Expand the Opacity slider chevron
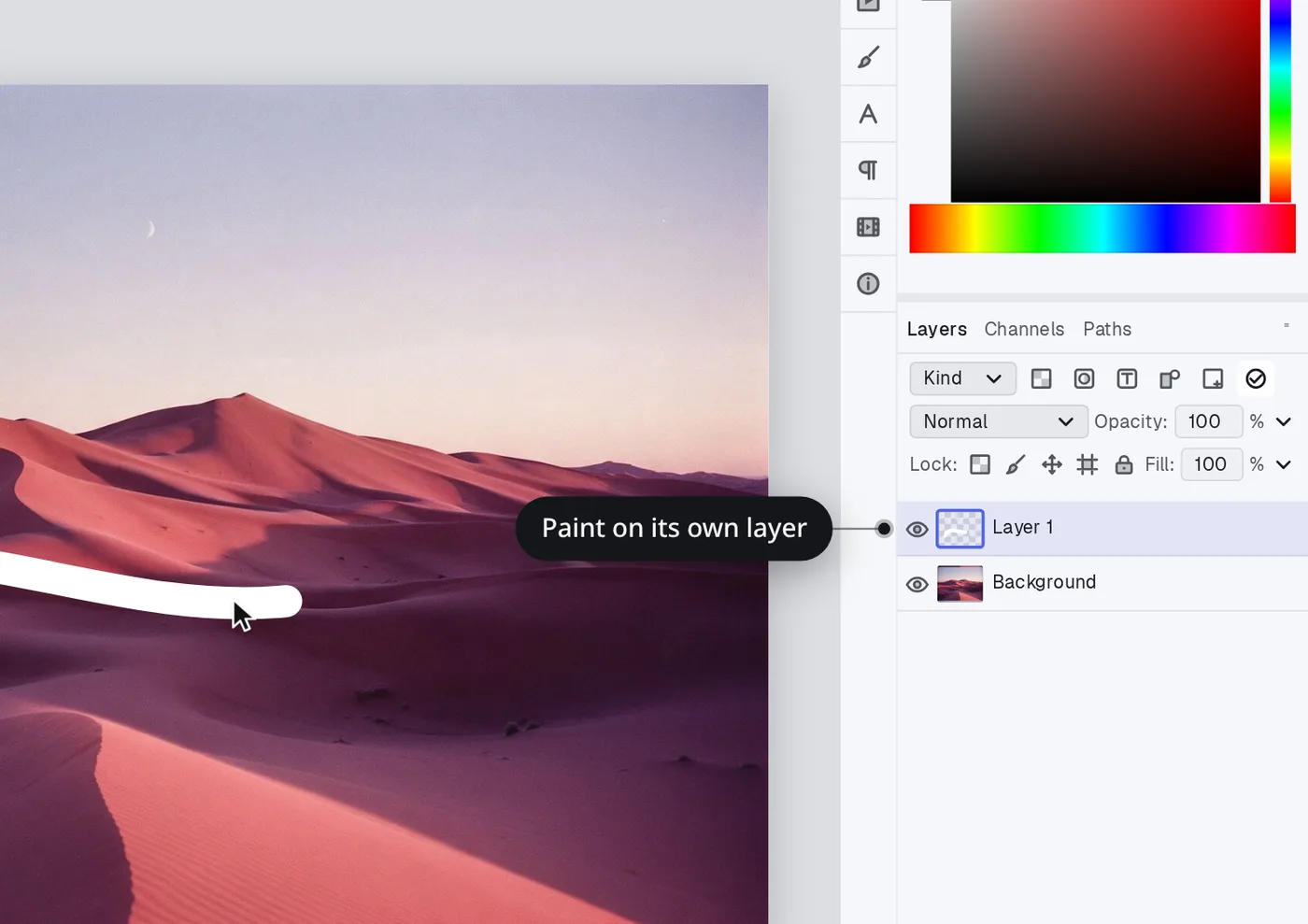1308x924 pixels. click(x=1284, y=422)
